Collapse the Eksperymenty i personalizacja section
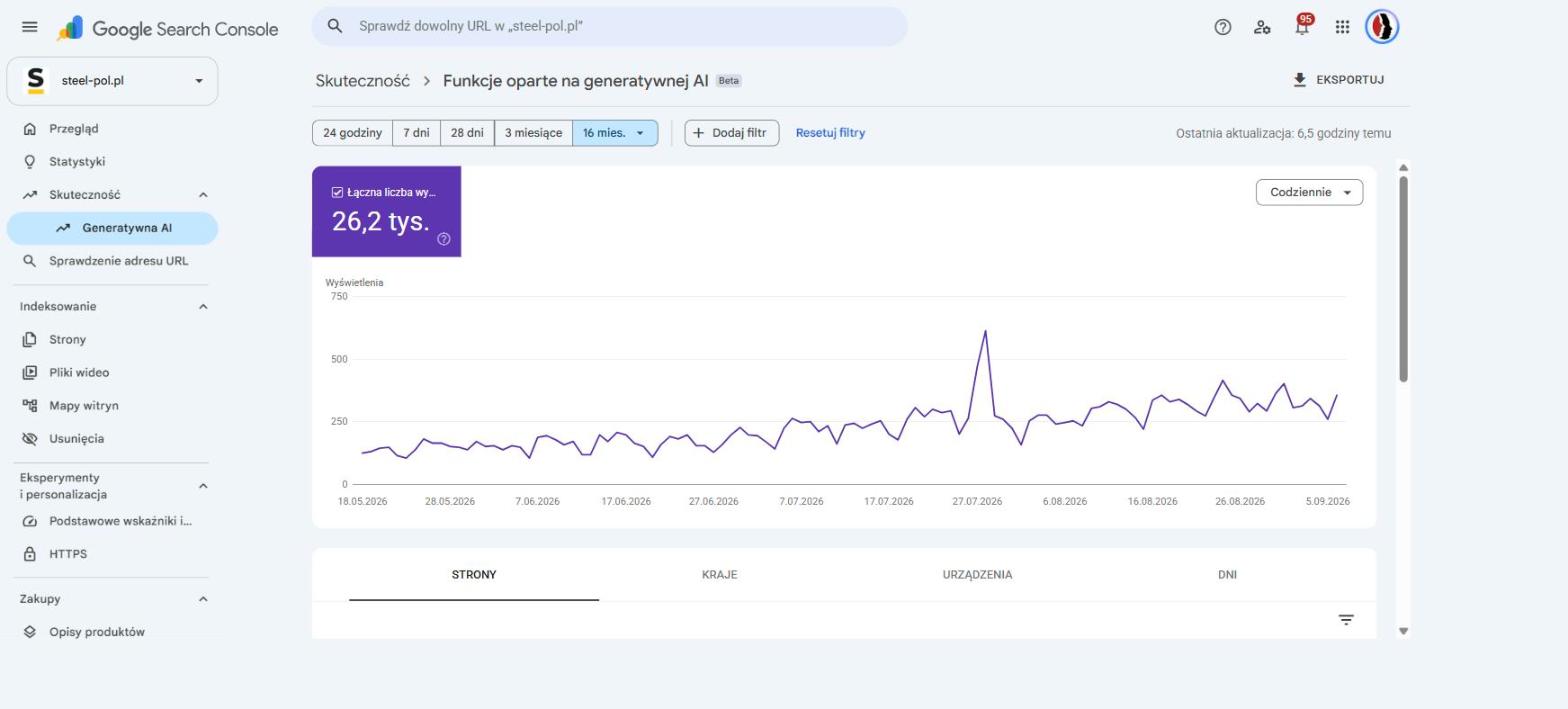This screenshot has width=1568, height=709. click(x=203, y=486)
